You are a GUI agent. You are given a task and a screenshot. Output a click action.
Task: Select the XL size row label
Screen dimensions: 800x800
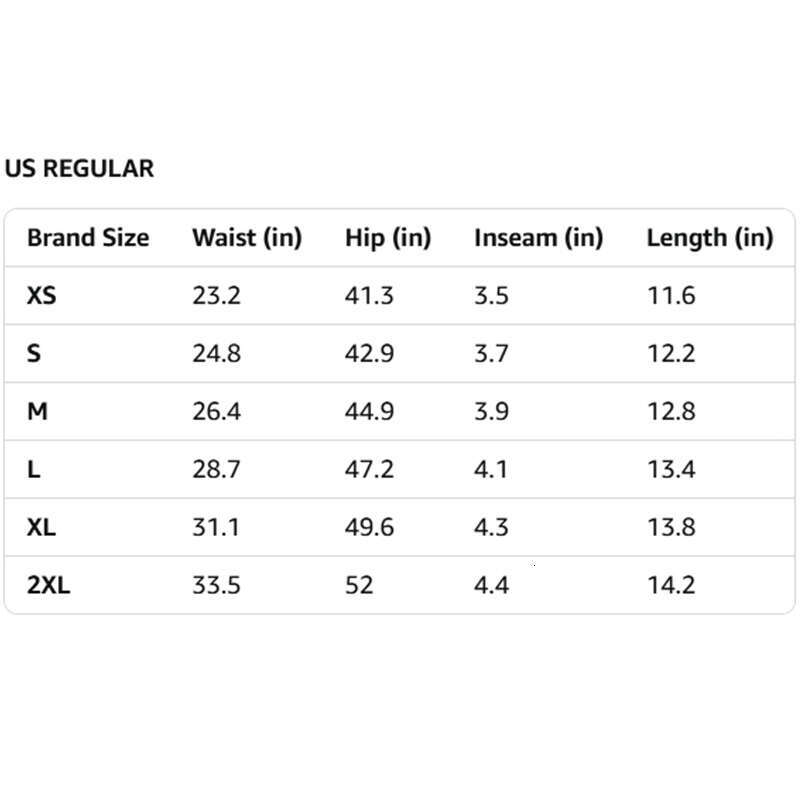42,527
